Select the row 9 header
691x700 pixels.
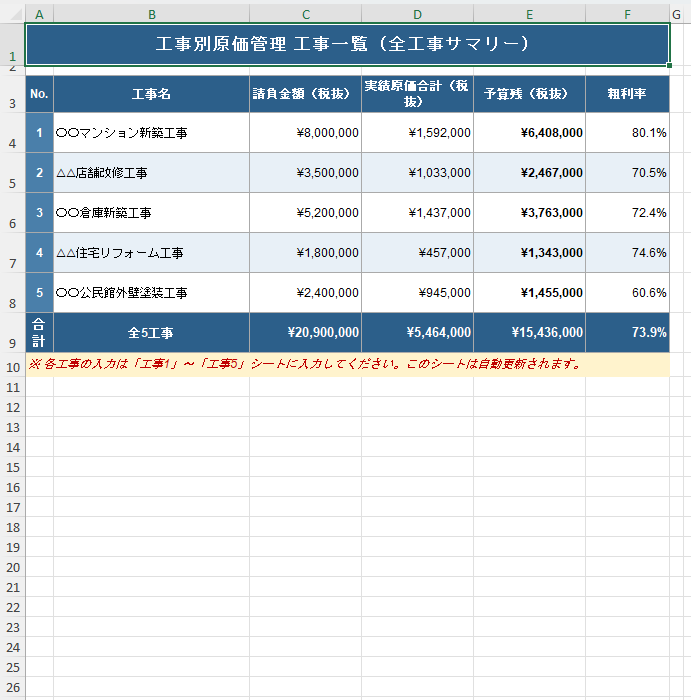pyautogui.click(x=12, y=341)
